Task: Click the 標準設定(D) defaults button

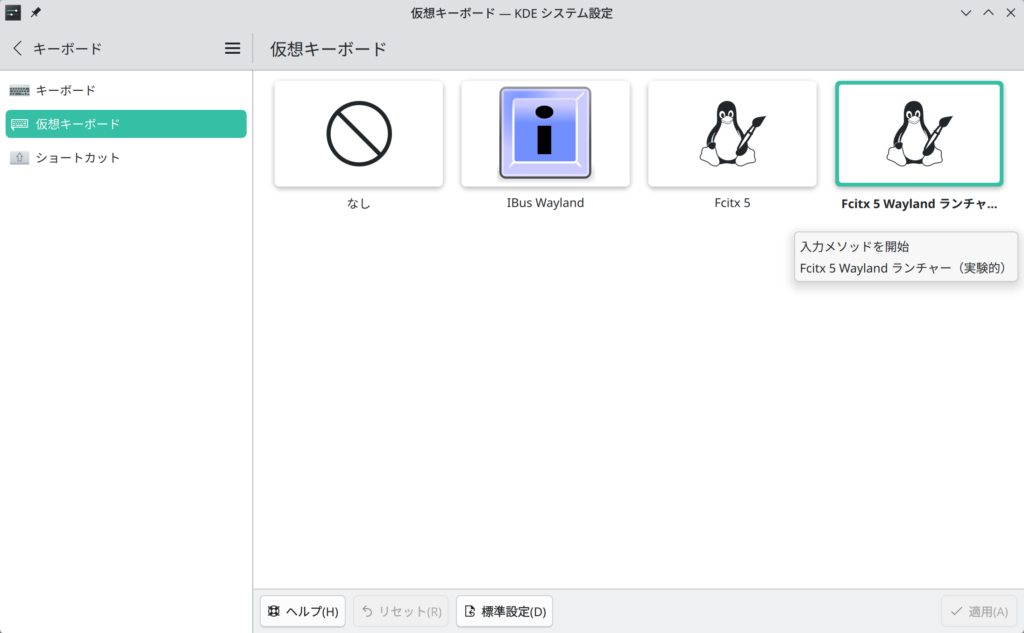Action: [x=504, y=611]
